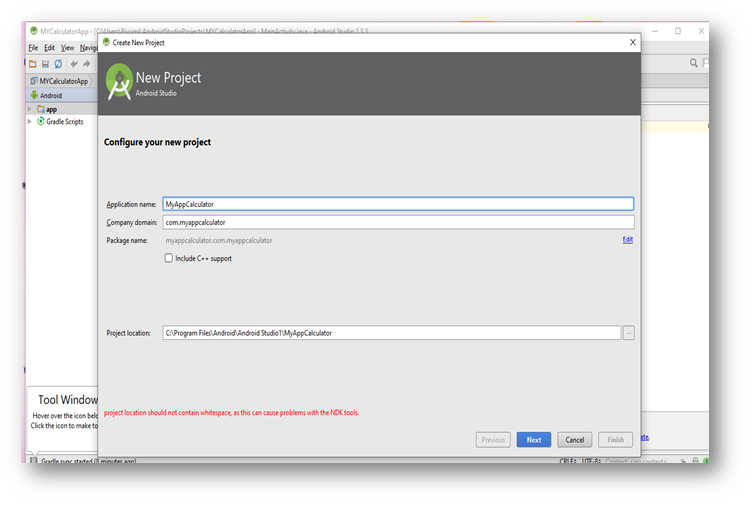Expand the app tree node arrow
Screen dimensions: 751x505
(30, 109)
